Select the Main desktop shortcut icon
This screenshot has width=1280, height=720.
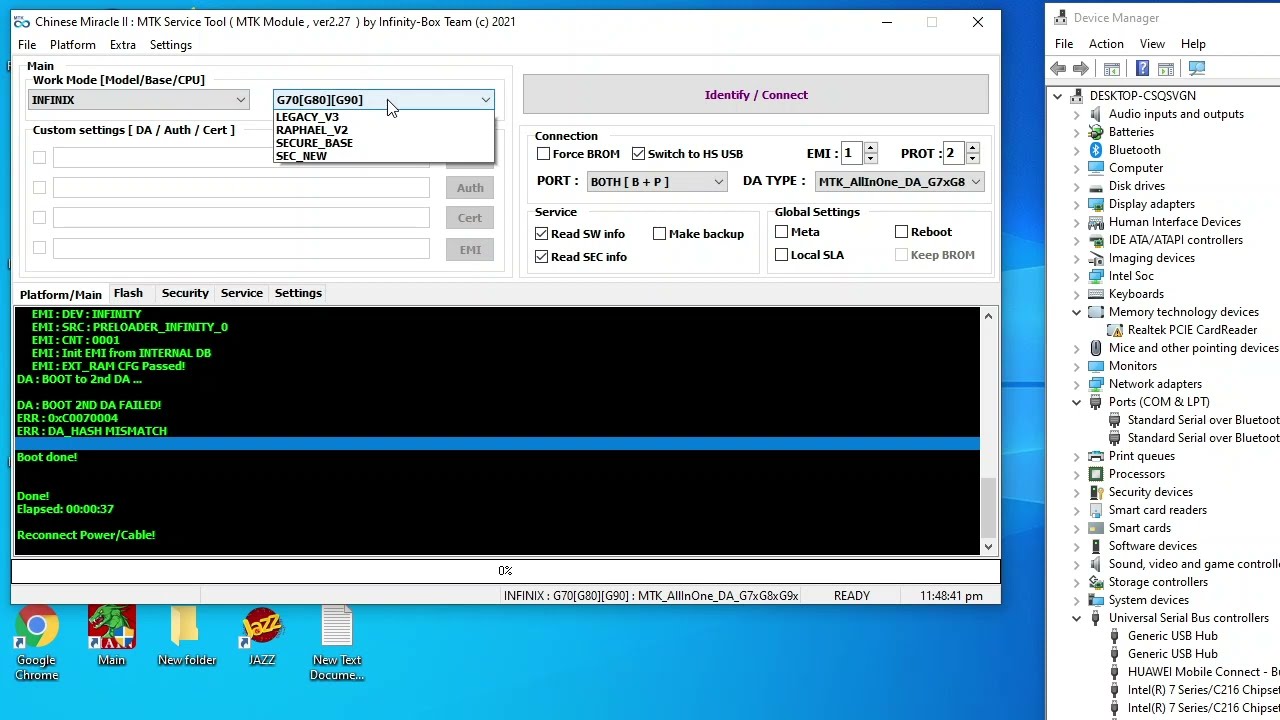[x=111, y=636]
